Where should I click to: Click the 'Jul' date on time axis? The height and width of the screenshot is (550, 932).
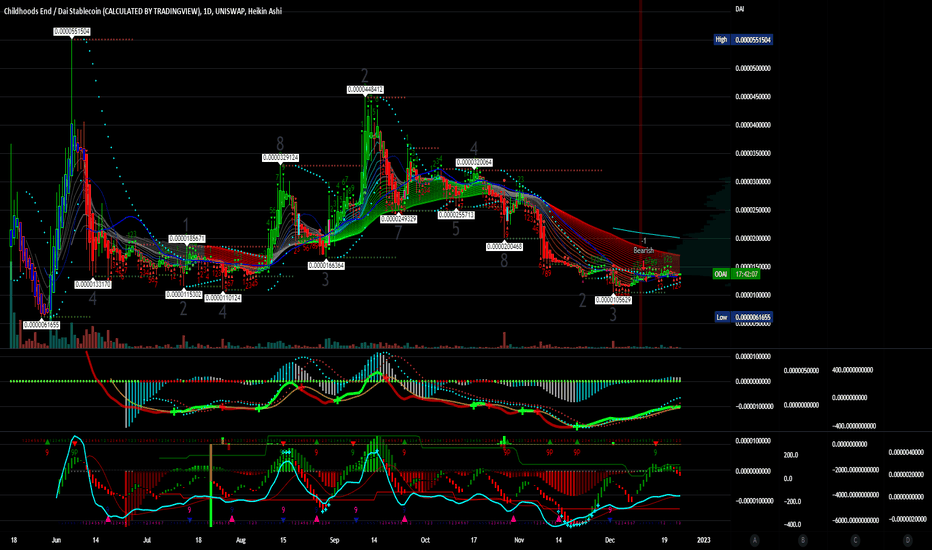pyautogui.click(x=147, y=540)
